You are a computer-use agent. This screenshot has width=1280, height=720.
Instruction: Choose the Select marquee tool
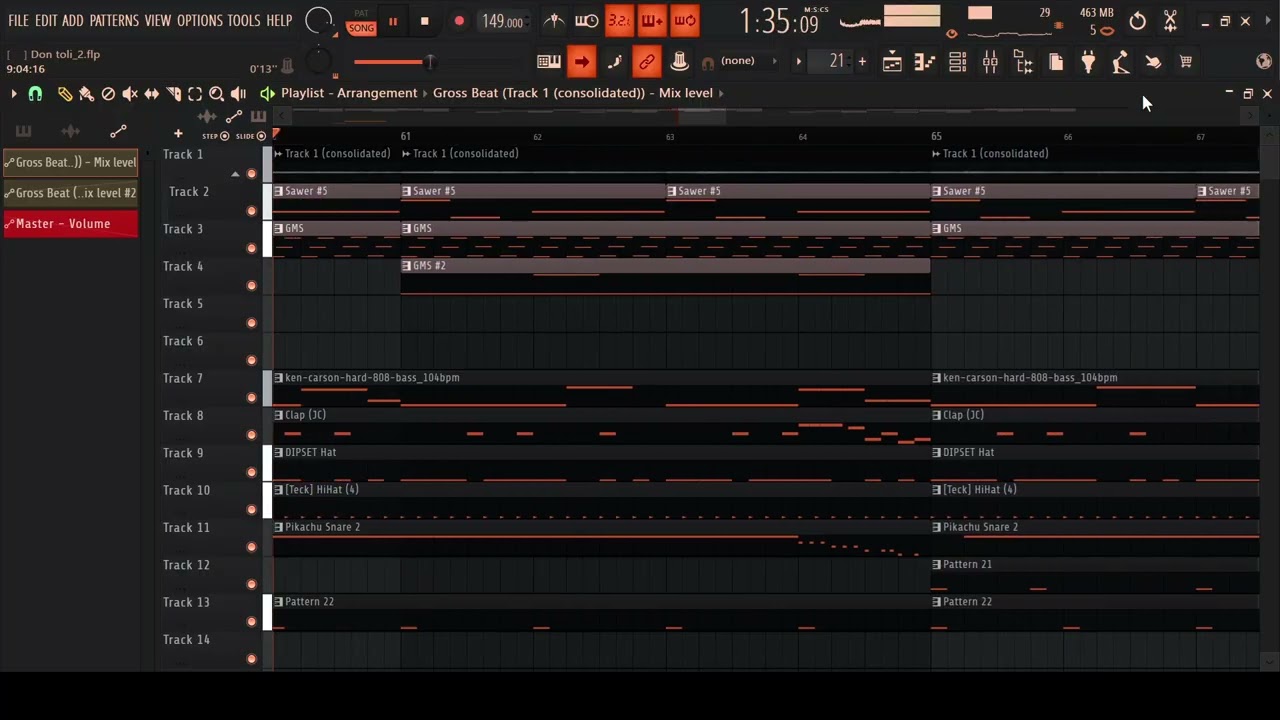[x=195, y=94]
